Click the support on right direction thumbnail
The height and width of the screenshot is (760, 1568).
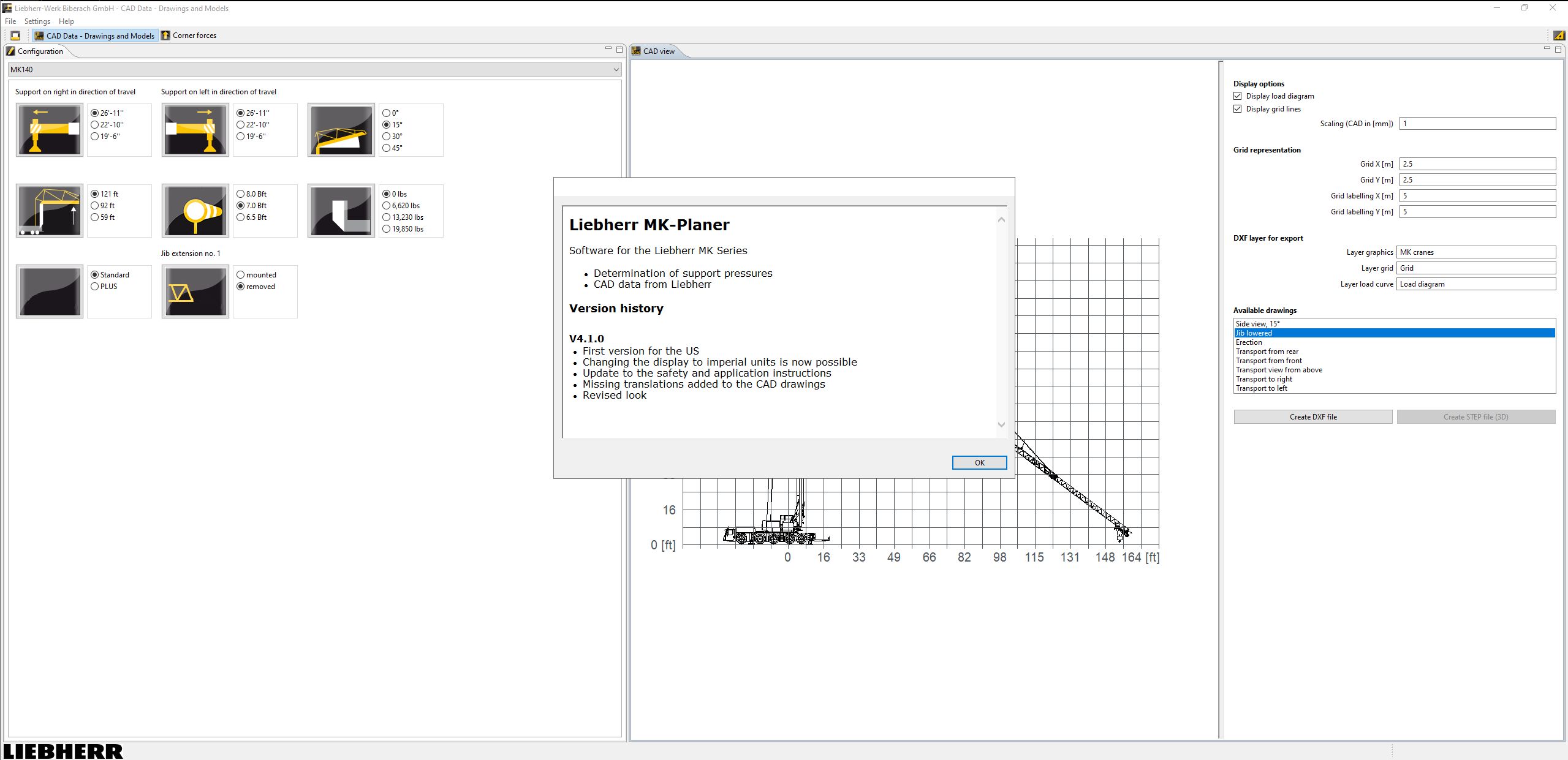point(49,129)
